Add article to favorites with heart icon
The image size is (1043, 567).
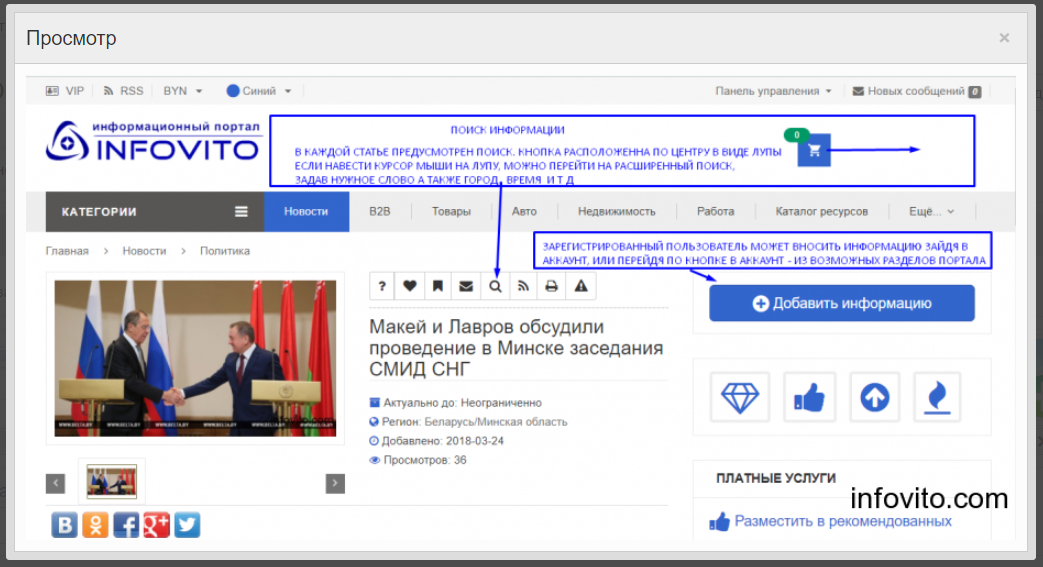(x=410, y=286)
